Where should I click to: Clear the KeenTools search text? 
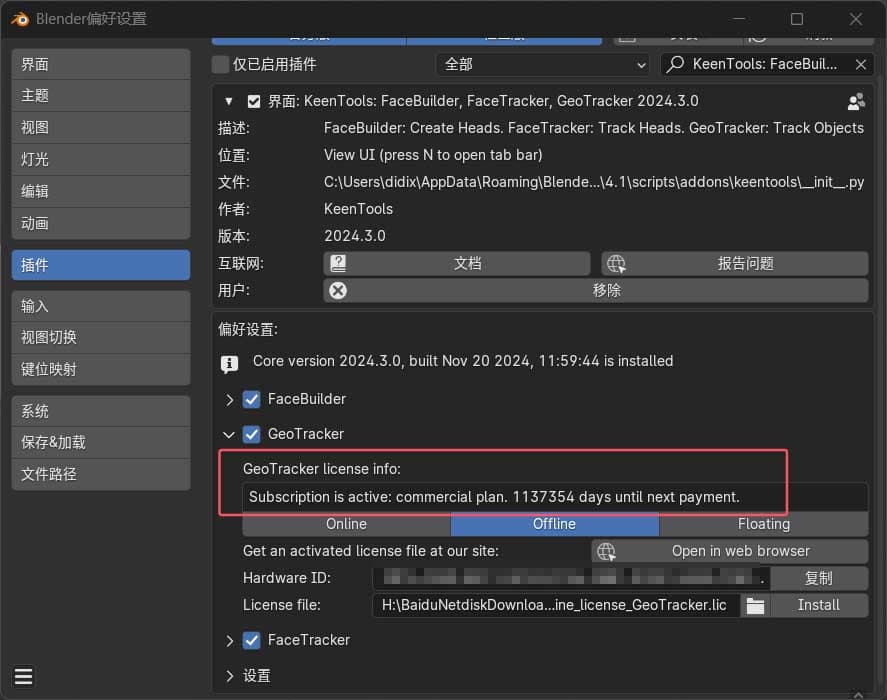pos(860,65)
